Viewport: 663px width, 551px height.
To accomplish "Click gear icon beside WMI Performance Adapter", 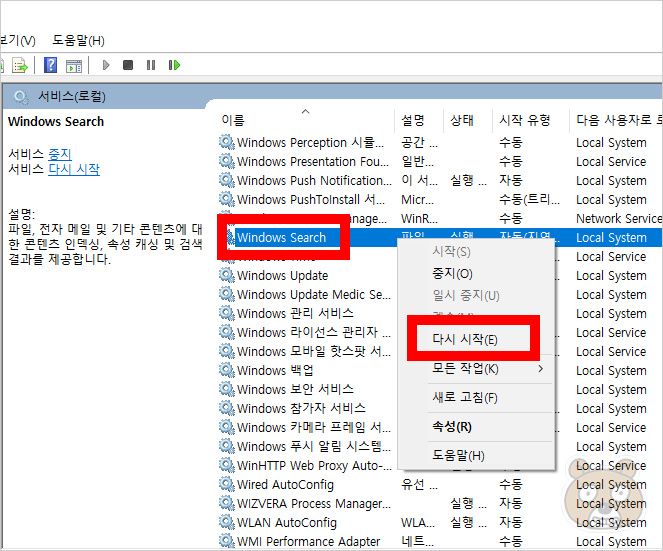I will 227,542.
